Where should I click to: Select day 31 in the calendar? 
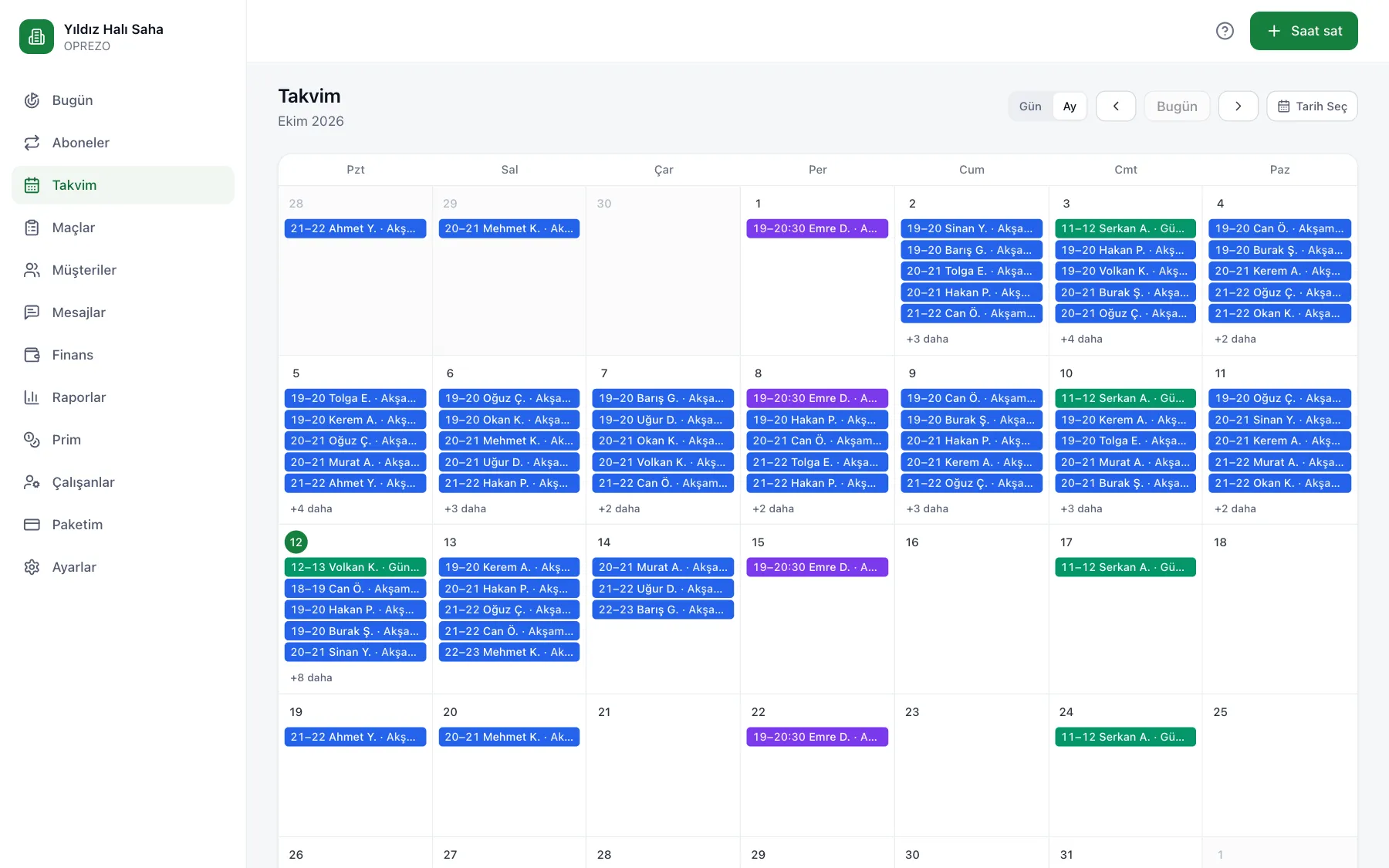pos(1066,855)
